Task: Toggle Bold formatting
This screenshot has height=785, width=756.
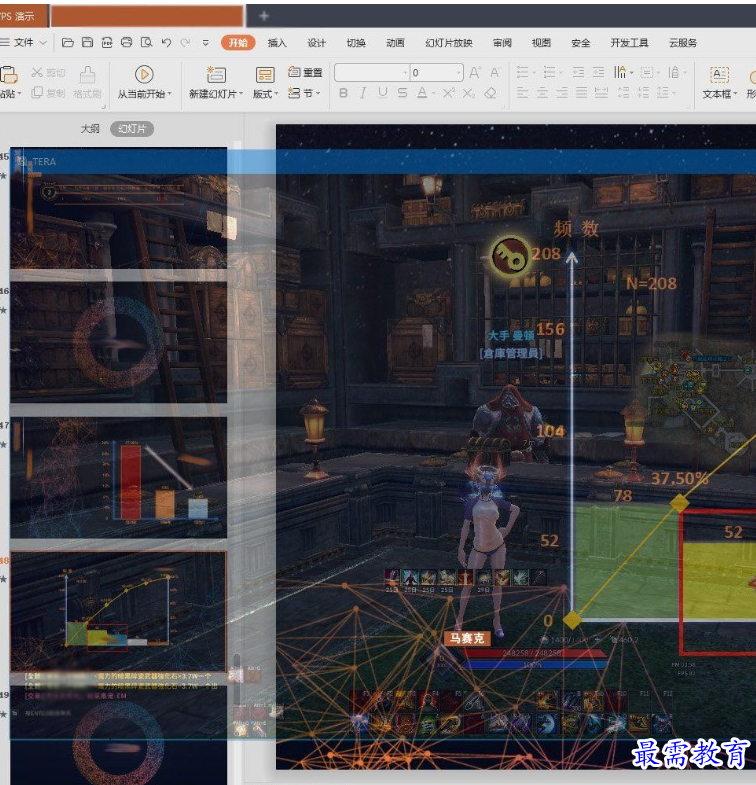Action: pos(343,93)
